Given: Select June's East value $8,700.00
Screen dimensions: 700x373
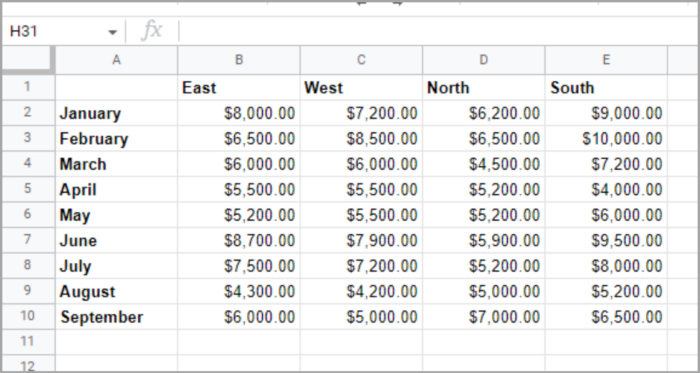Looking at the screenshot, I should point(239,240).
